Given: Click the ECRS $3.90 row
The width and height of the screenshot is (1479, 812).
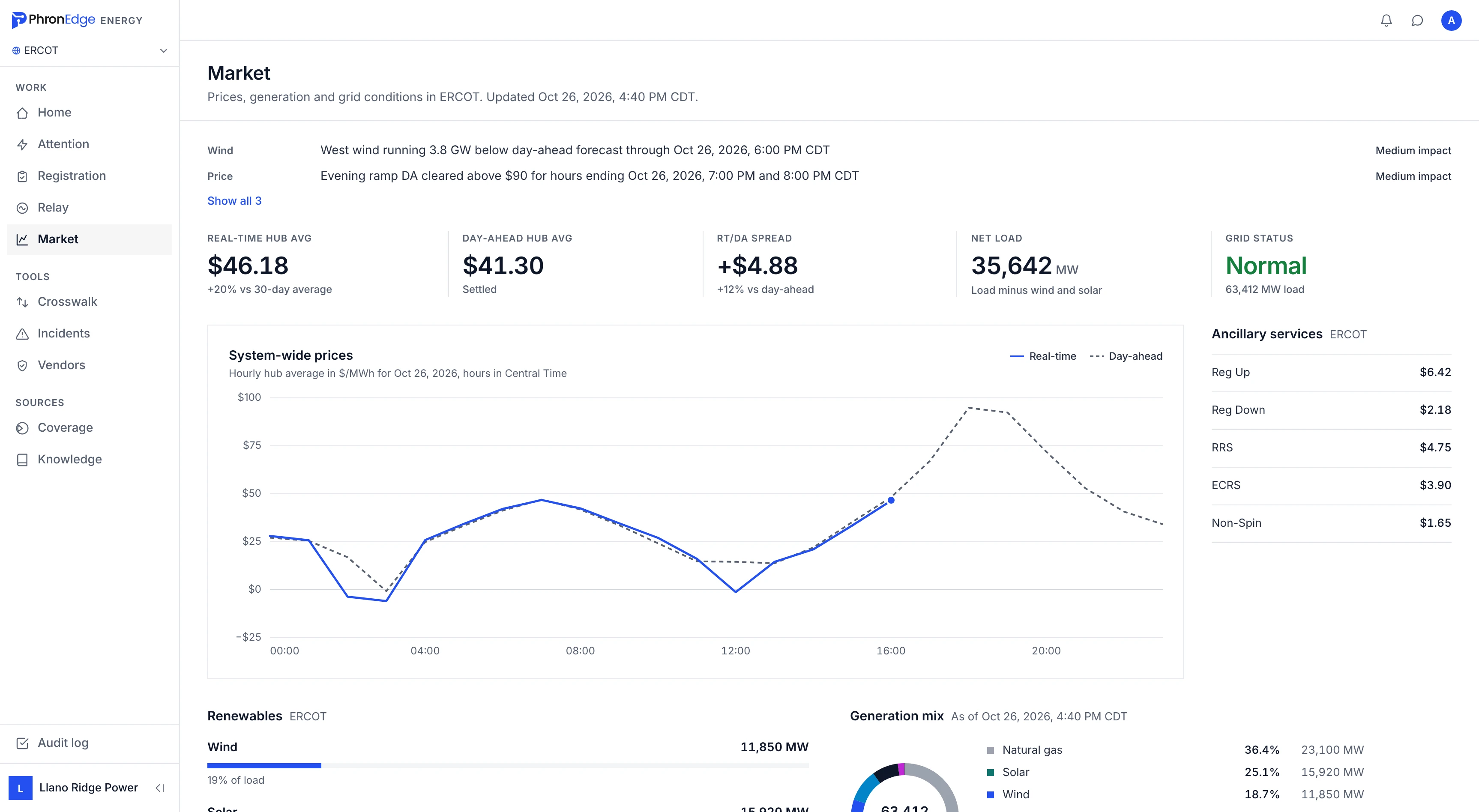Looking at the screenshot, I should [1331, 486].
